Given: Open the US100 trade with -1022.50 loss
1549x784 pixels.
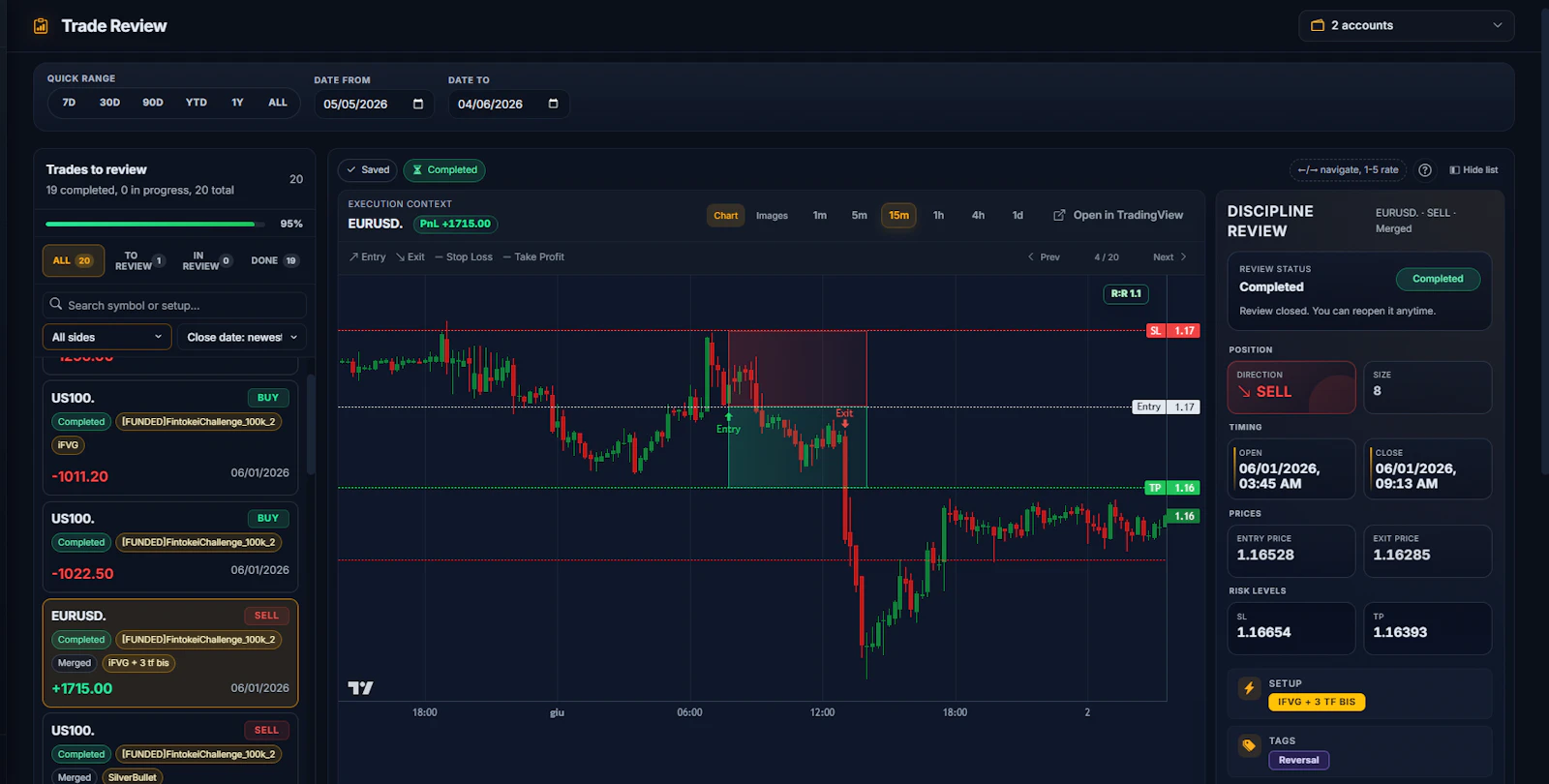Looking at the screenshot, I should (170, 546).
